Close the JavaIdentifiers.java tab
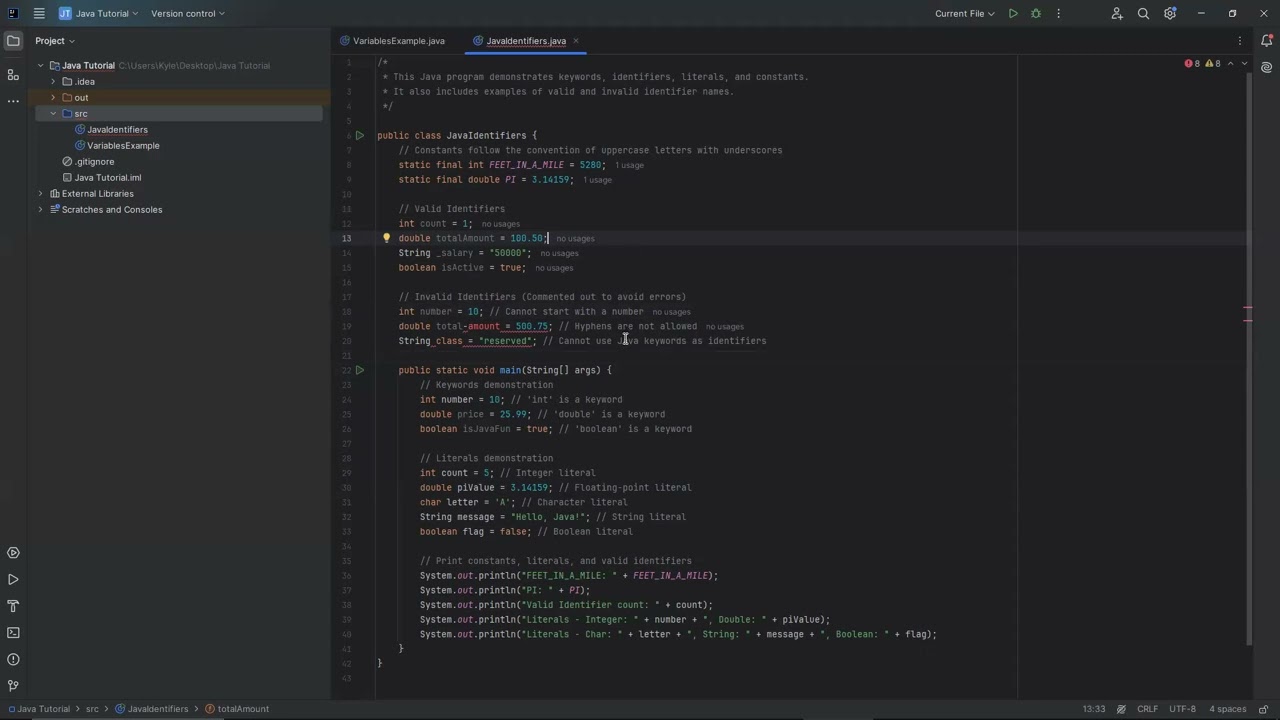This screenshot has height=720, width=1280. click(576, 41)
